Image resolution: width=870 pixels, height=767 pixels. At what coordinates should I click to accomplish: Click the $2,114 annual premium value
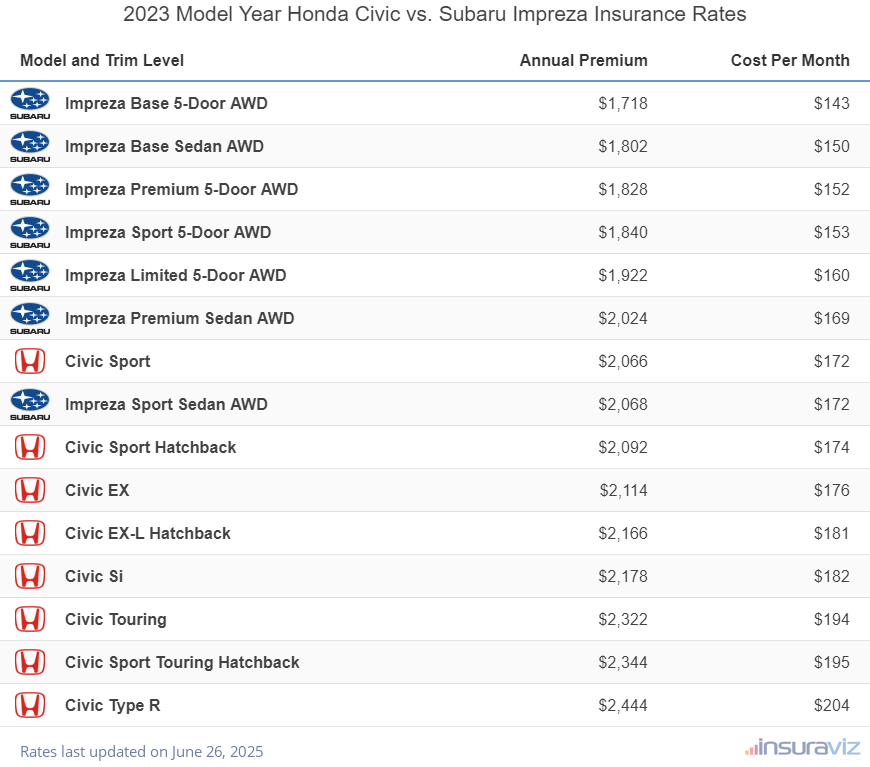tap(624, 491)
